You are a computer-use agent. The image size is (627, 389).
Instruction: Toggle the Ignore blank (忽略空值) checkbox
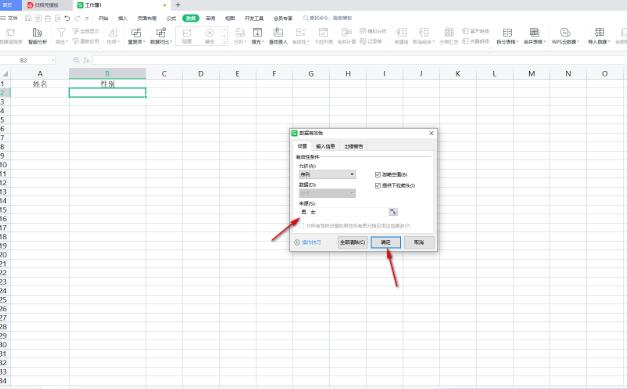(377, 175)
